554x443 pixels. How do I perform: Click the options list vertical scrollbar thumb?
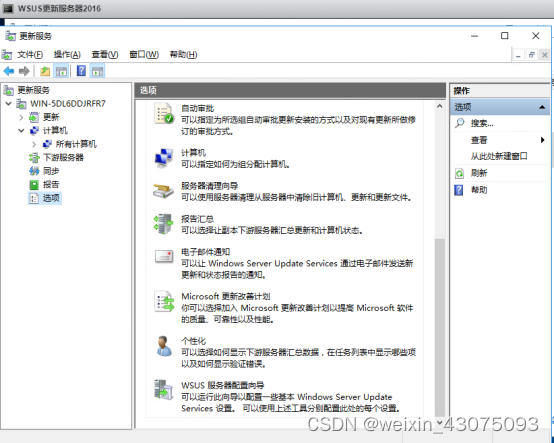(440, 327)
